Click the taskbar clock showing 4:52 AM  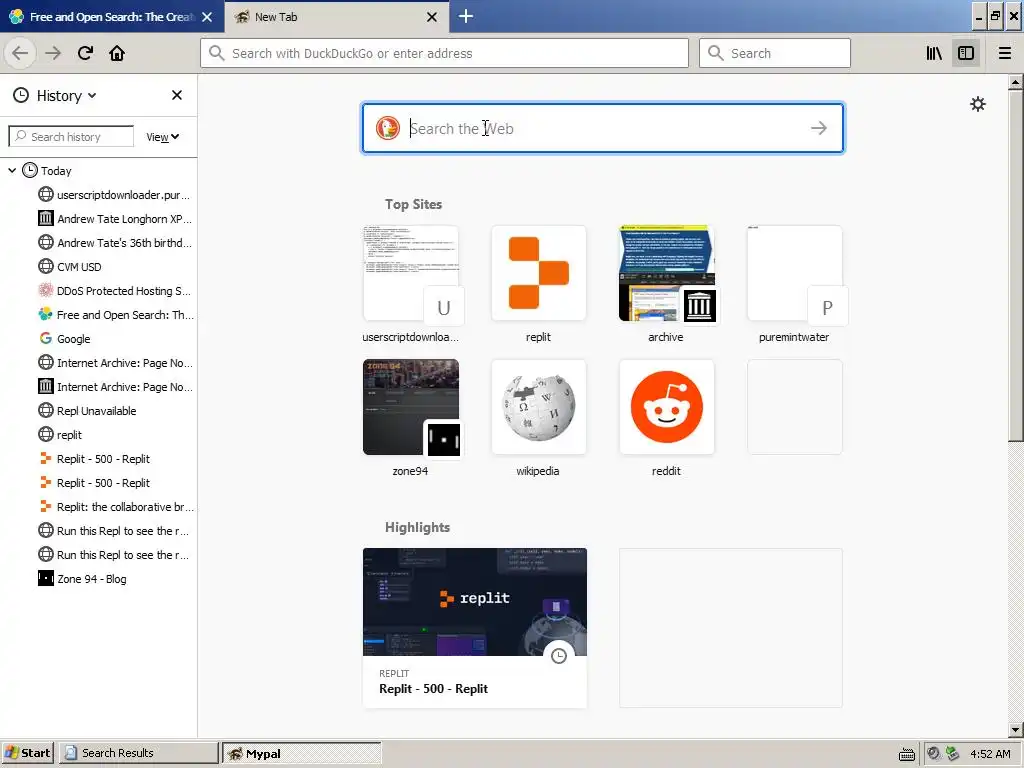point(990,754)
